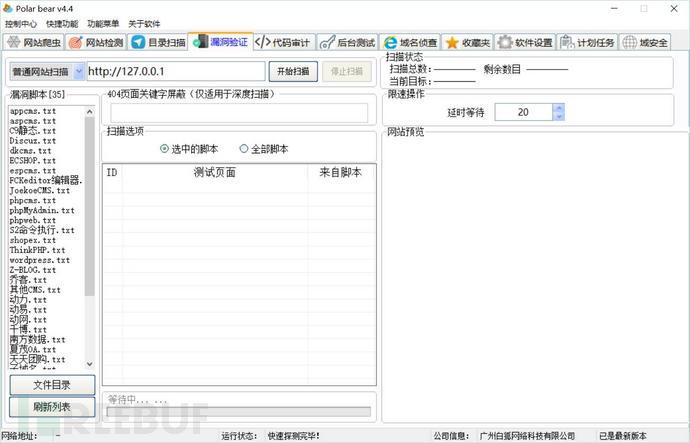Click the 计划任务 clipboard icon
The image size is (690, 443).
coord(567,42)
